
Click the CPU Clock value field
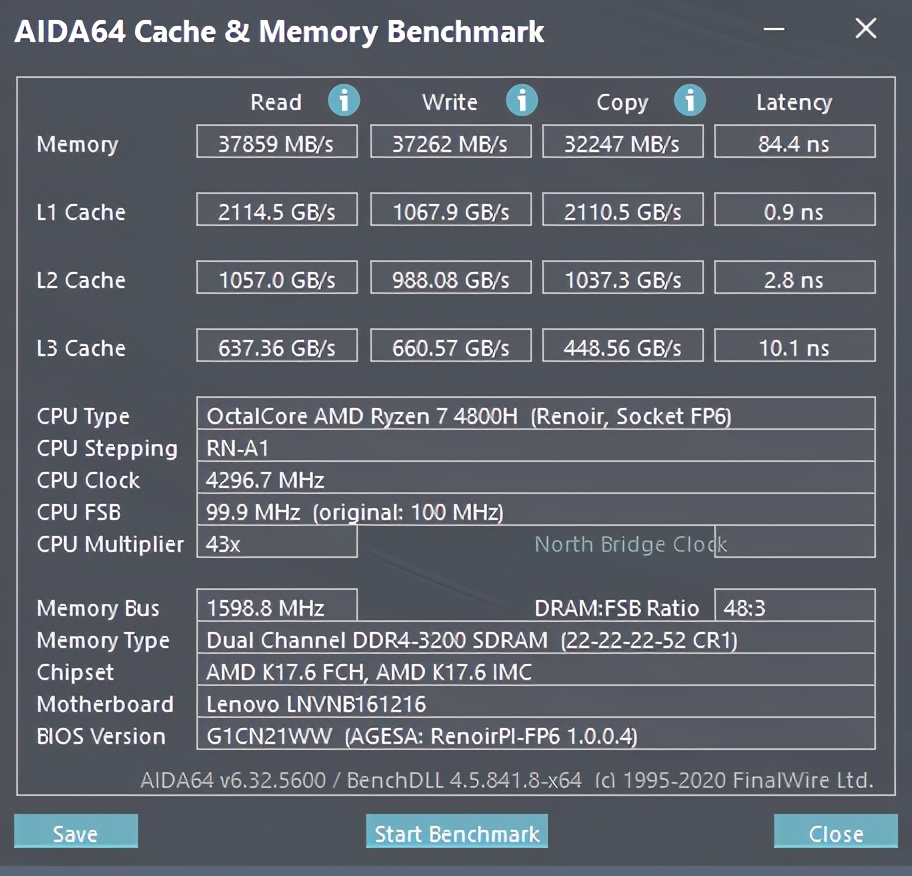coord(535,479)
